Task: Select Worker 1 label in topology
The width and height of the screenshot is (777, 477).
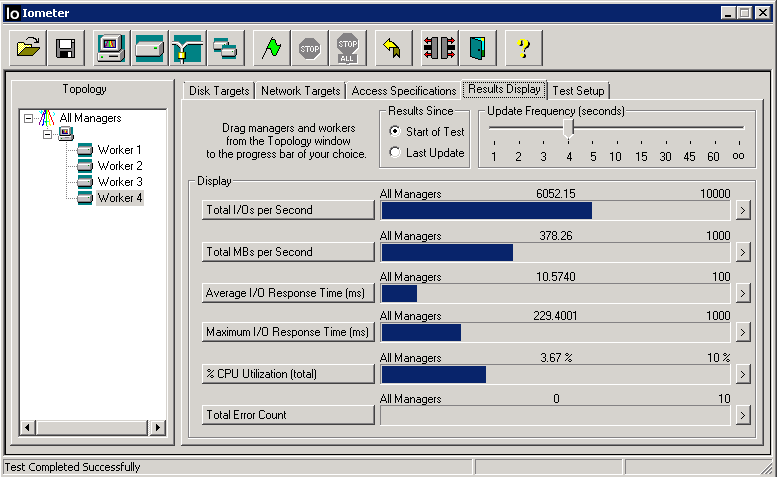Action: coord(119,150)
